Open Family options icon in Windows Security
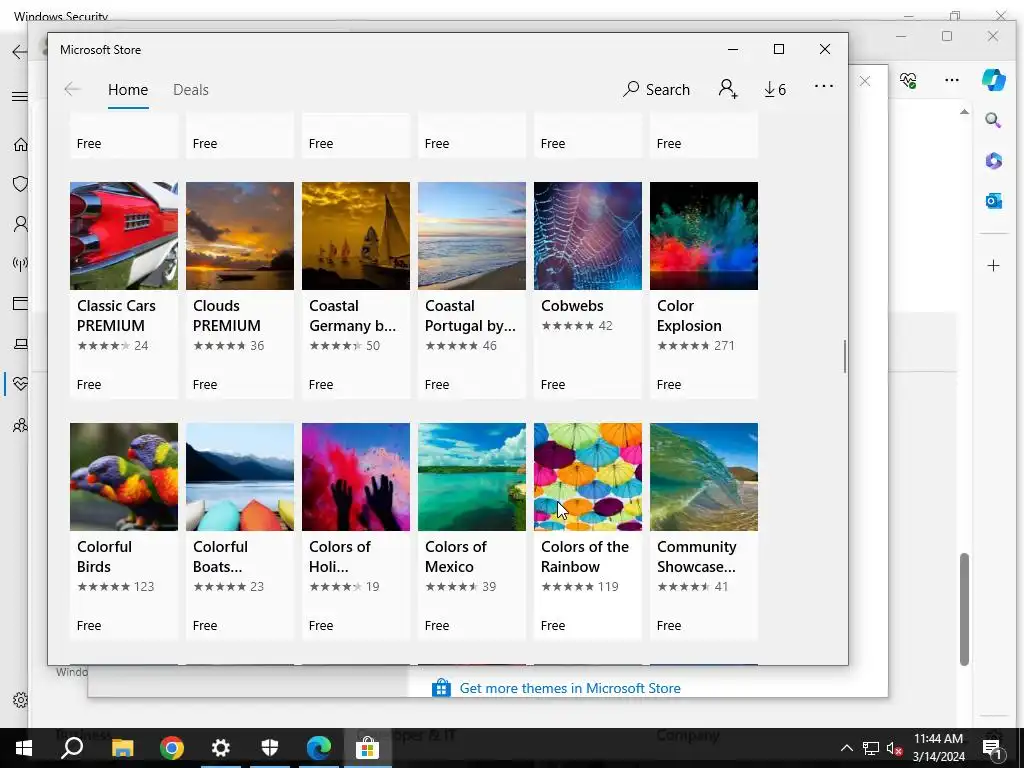1024x768 pixels. (x=20, y=425)
